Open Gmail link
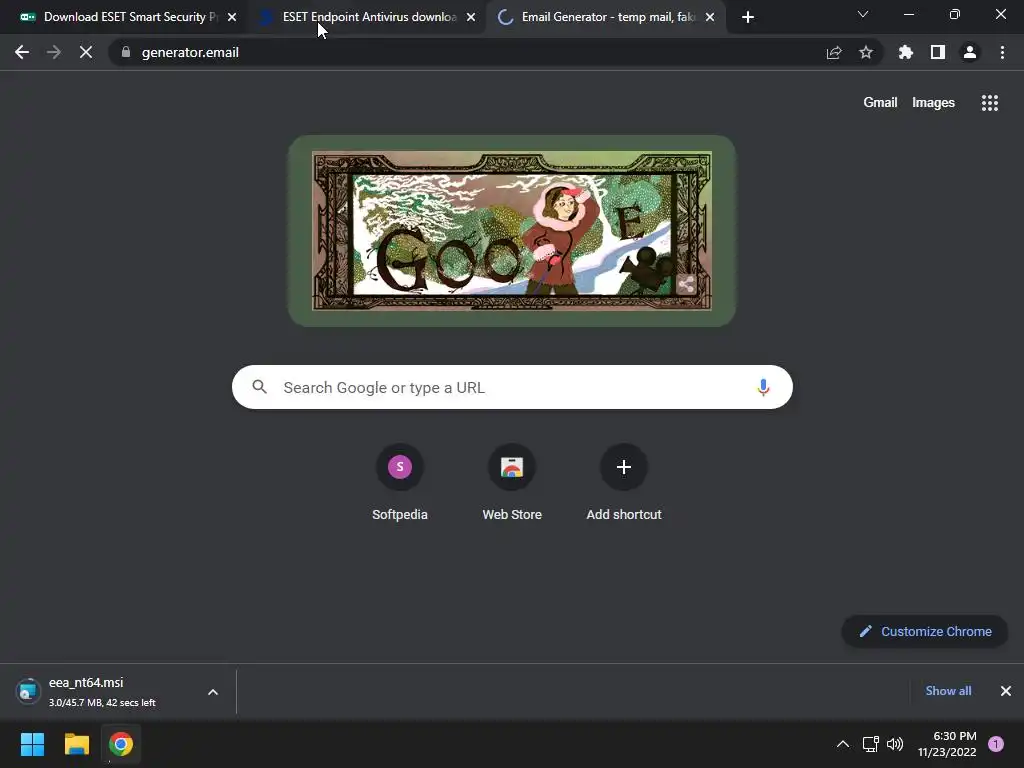This screenshot has width=1024, height=768. point(880,103)
